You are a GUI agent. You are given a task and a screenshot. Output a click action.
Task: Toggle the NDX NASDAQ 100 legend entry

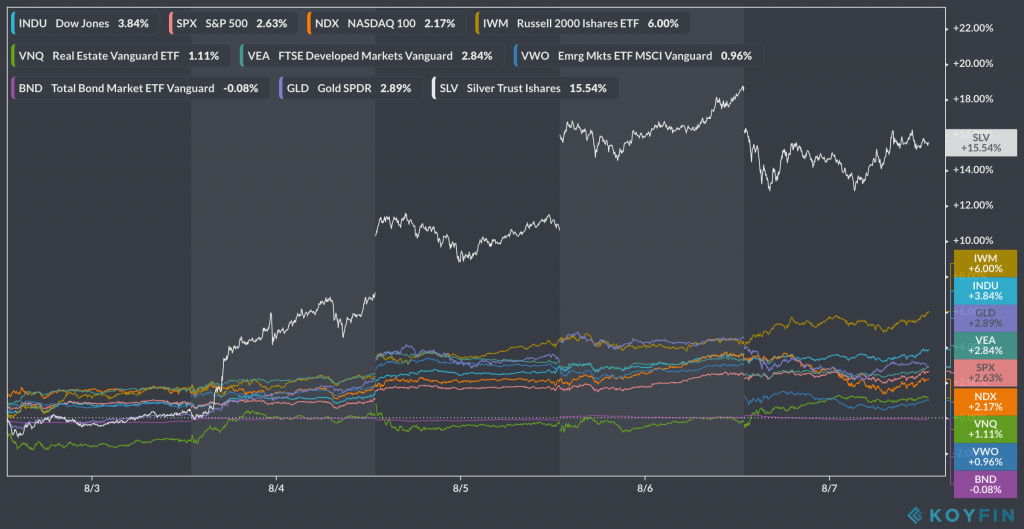coord(387,22)
